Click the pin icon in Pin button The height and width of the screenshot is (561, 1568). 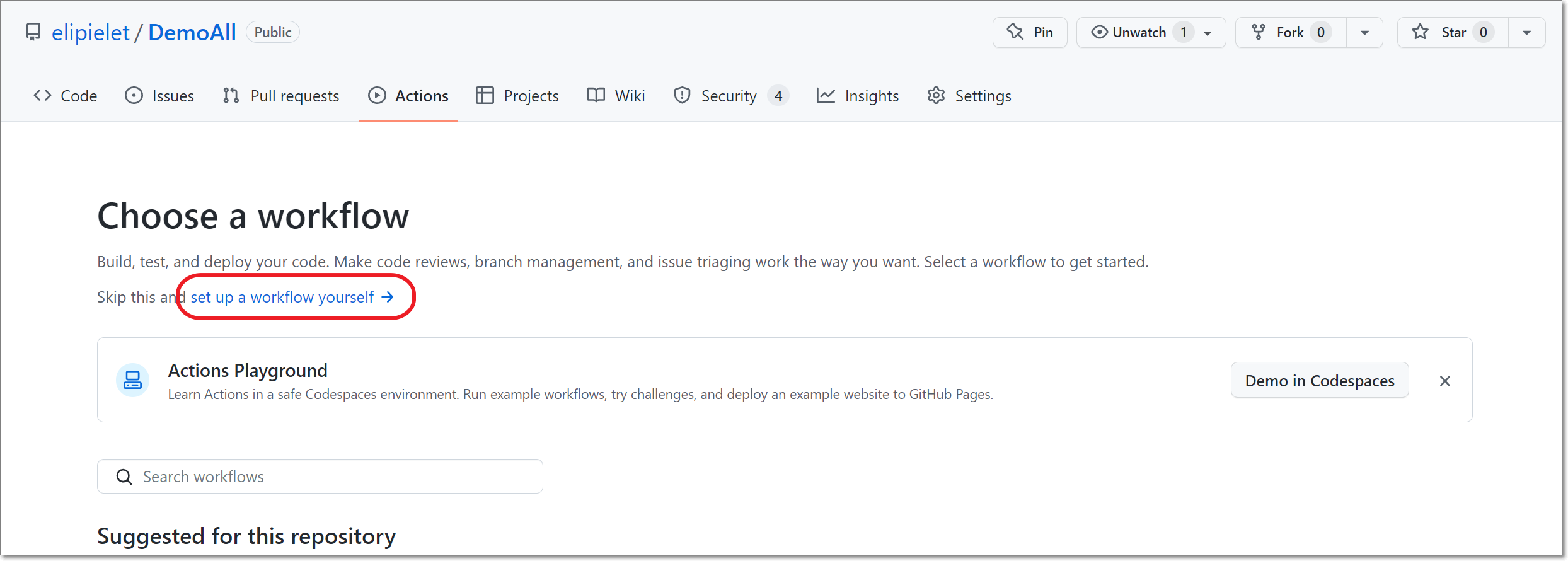(x=1015, y=32)
